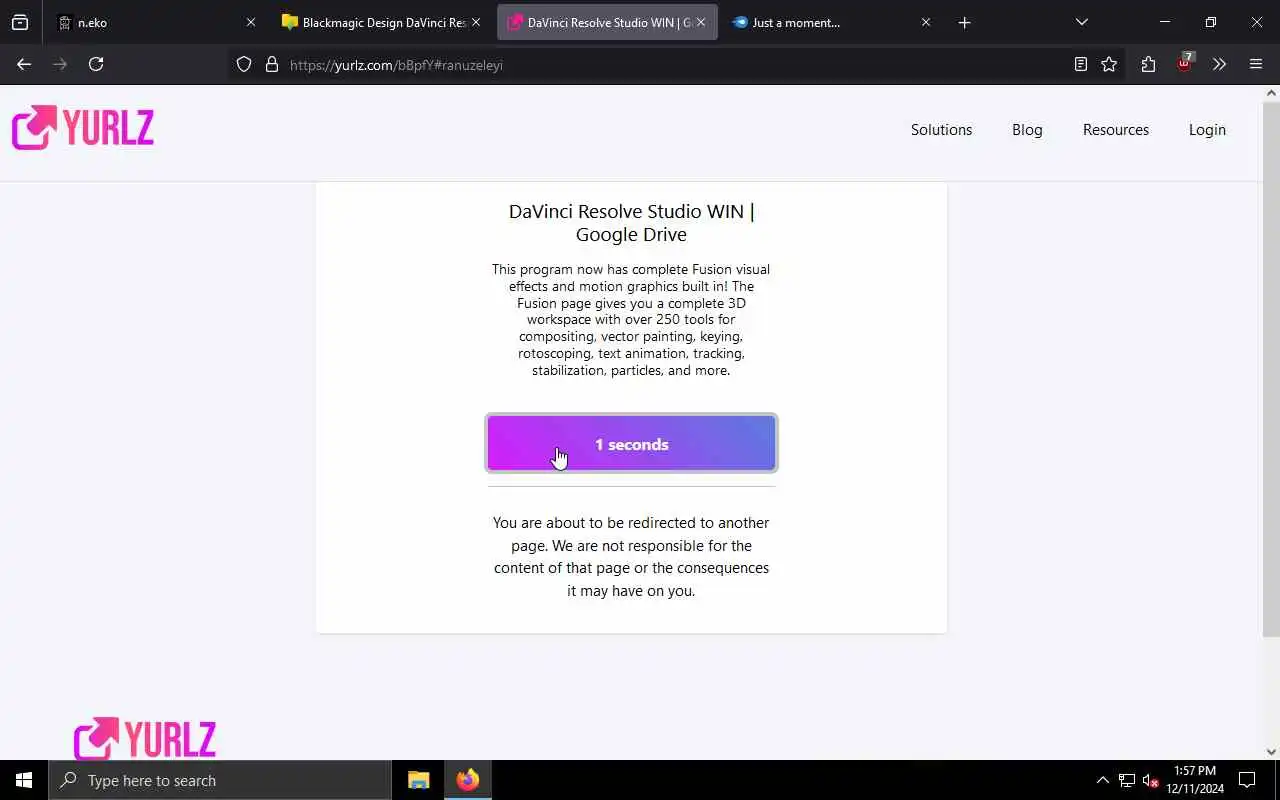The width and height of the screenshot is (1280, 800).
Task: Click the YURLZ footer logo
Action: click(145, 739)
